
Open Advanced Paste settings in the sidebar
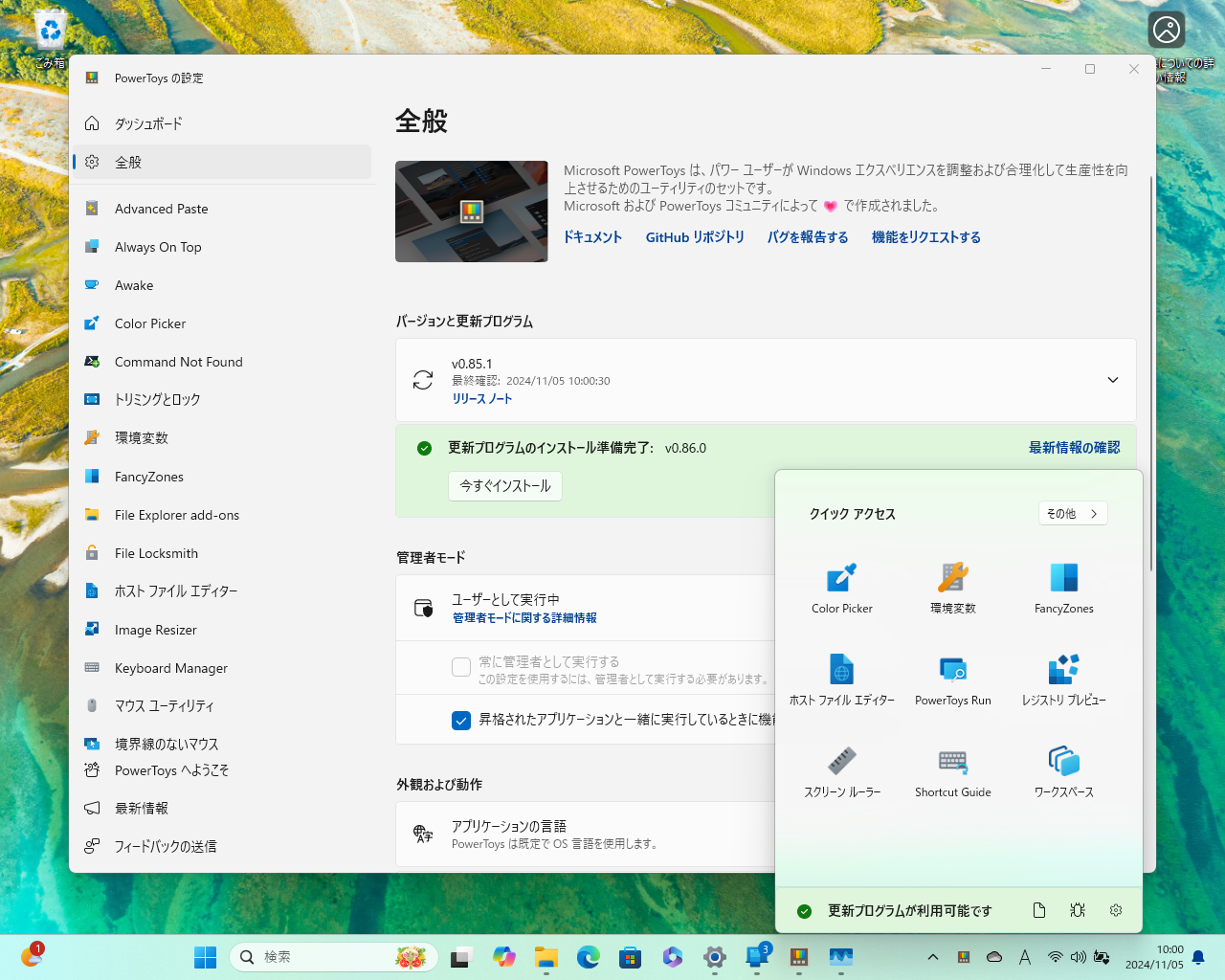[222, 209]
